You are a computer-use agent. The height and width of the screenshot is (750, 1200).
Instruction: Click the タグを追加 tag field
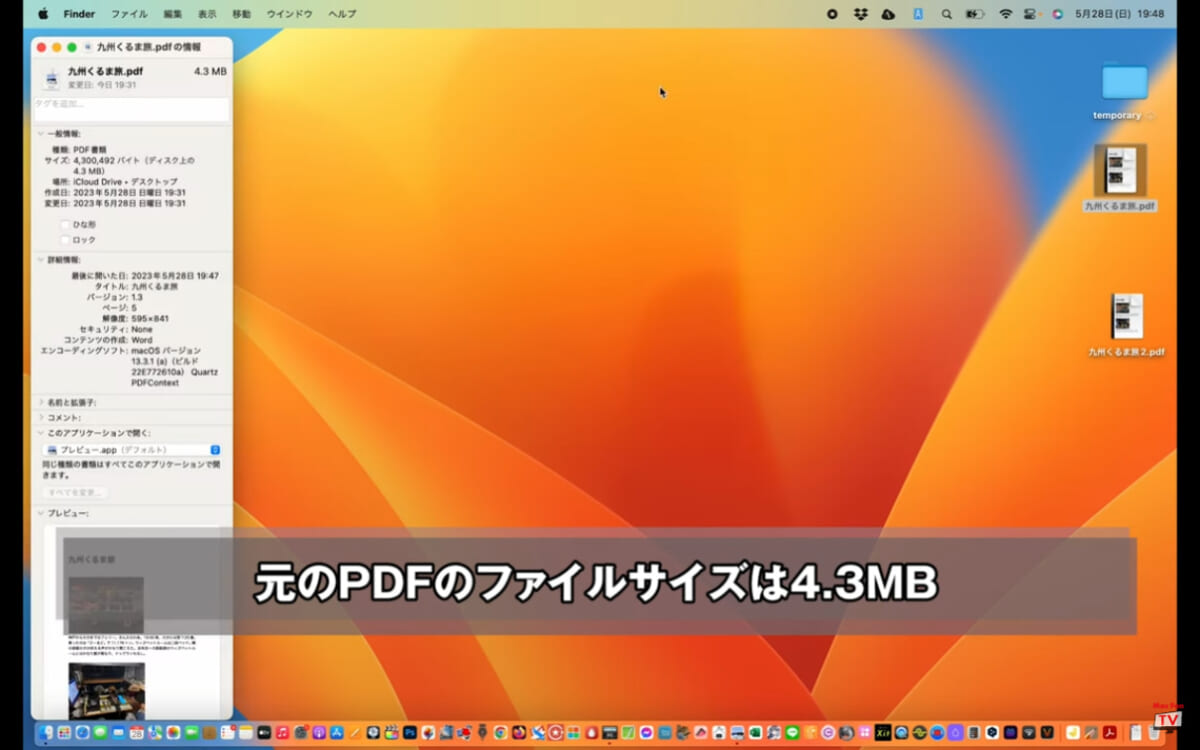click(132, 108)
